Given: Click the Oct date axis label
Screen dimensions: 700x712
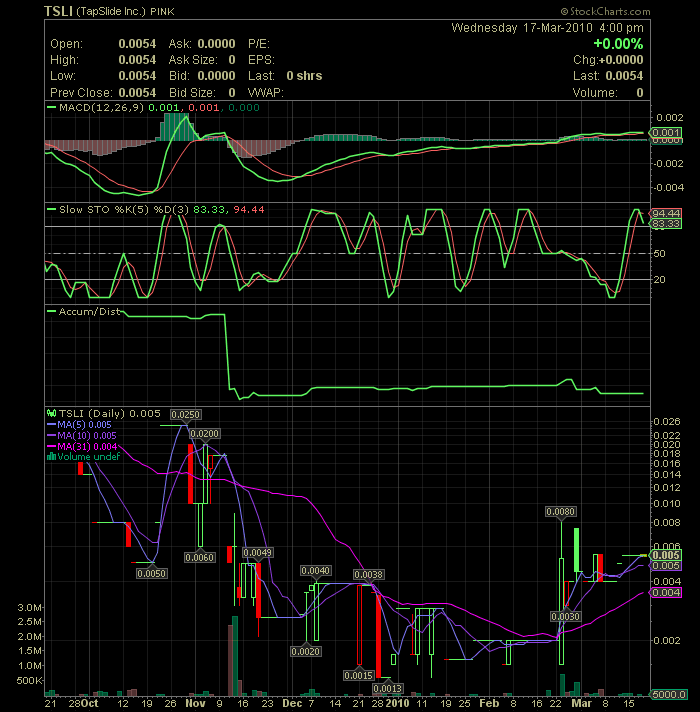Looking at the screenshot, I should (x=90, y=703).
